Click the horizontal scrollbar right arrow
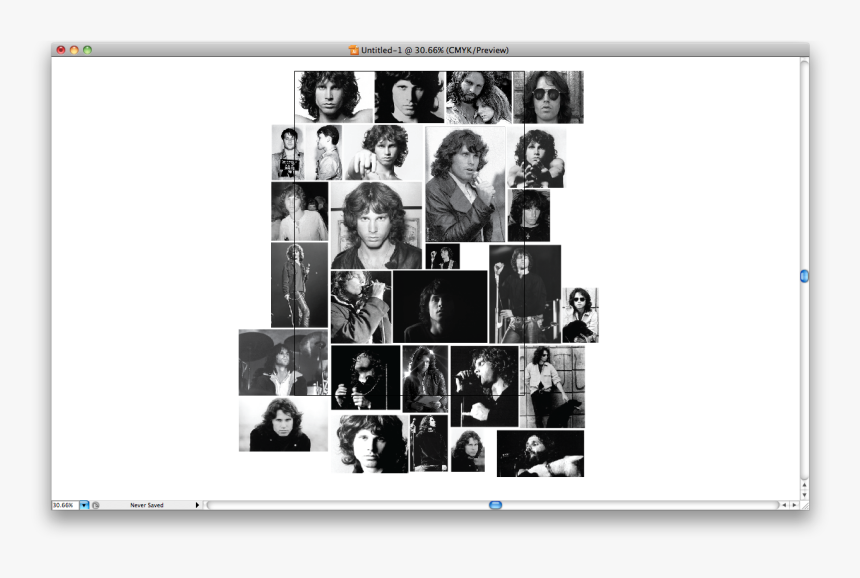 pyautogui.click(x=795, y=504)
